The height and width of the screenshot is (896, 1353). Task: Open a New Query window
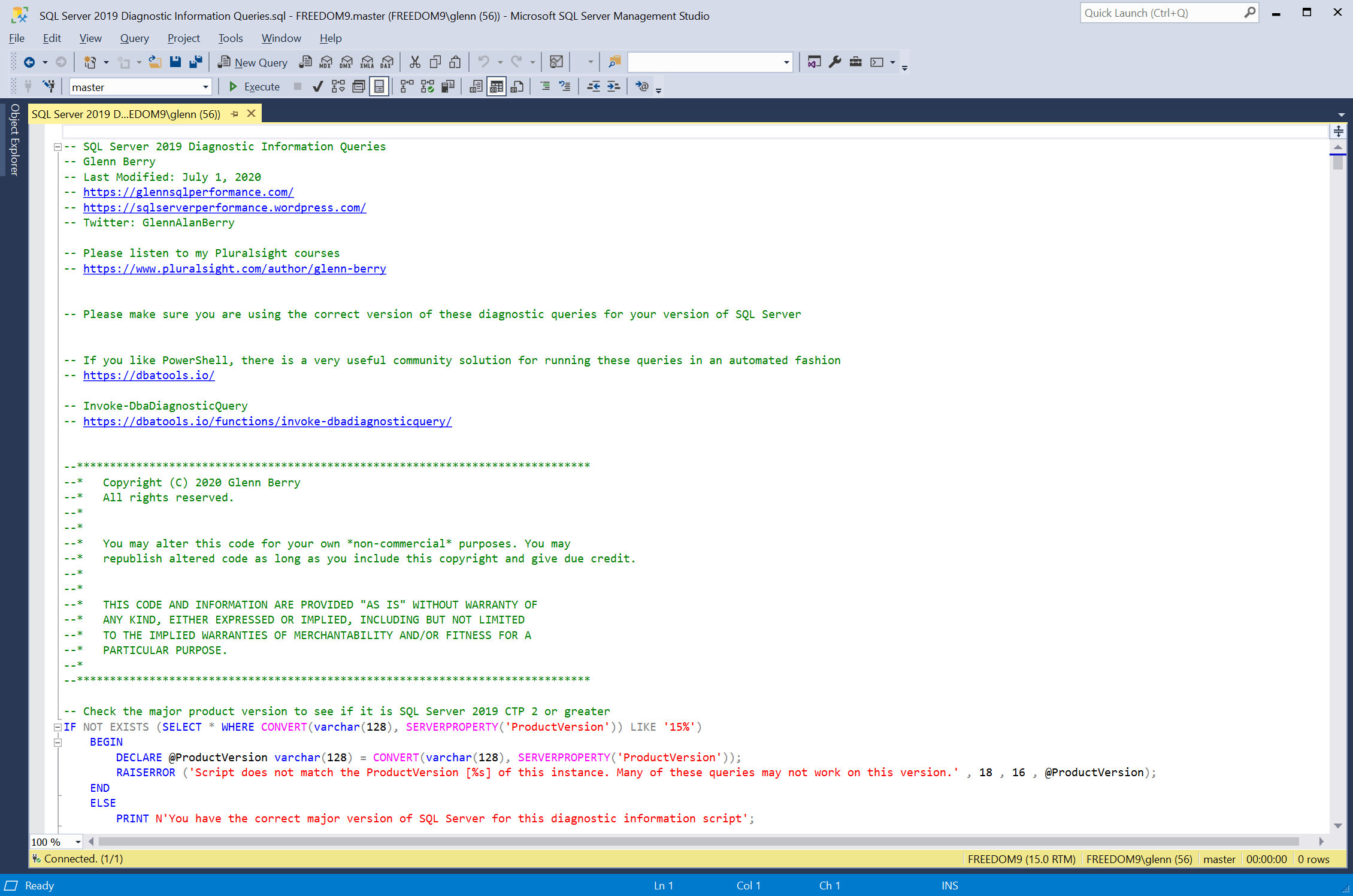(x=252, y=62)
